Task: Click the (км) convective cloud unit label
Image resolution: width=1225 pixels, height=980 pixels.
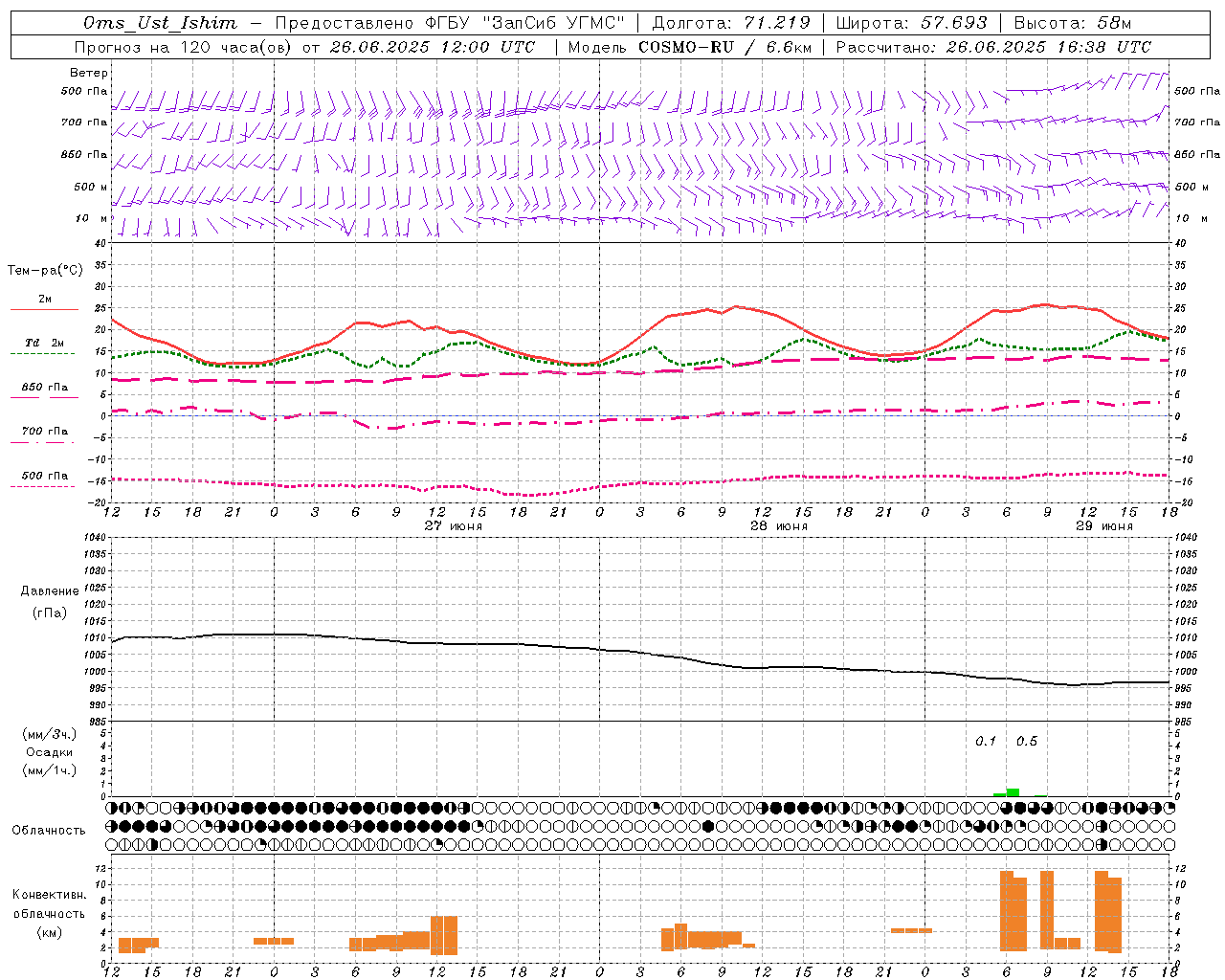Action: [49, 932]
